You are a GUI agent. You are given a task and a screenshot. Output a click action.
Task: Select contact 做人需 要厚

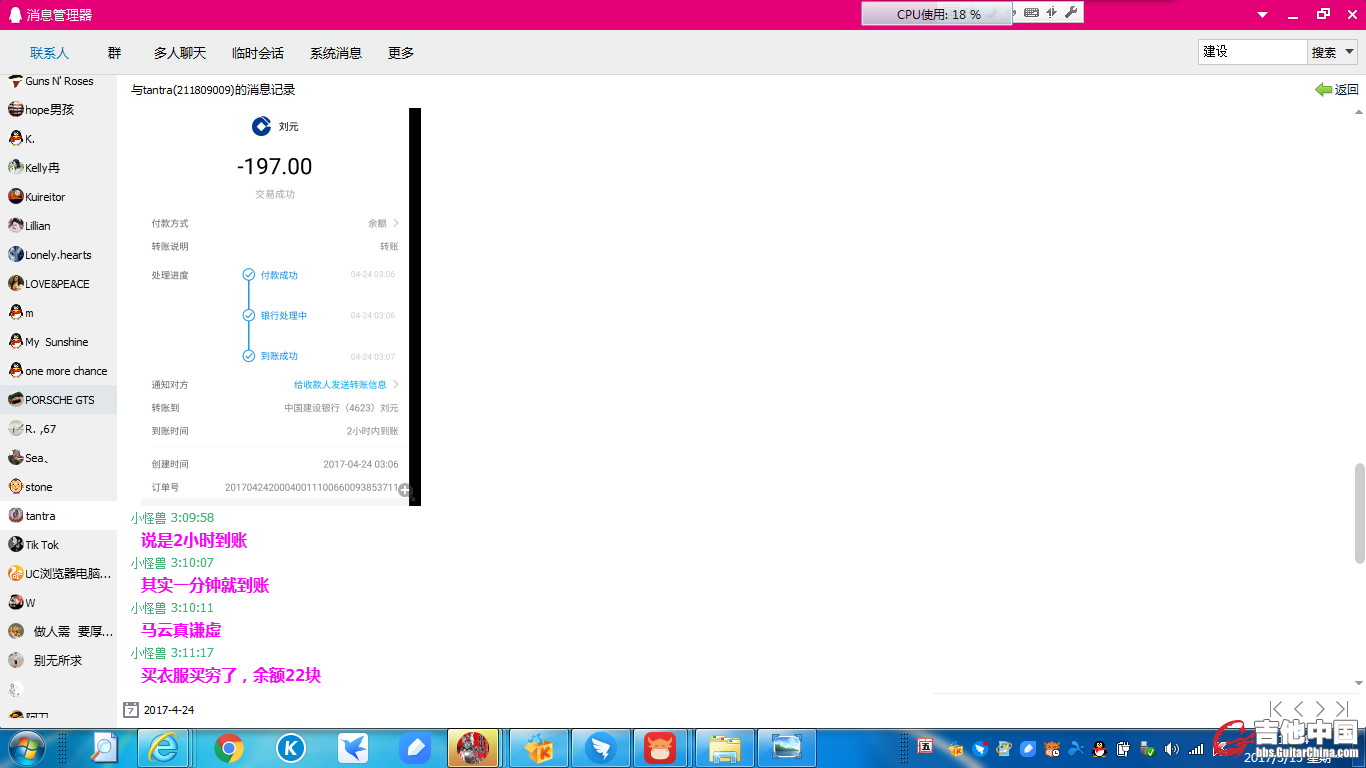(x=58, y=632)
